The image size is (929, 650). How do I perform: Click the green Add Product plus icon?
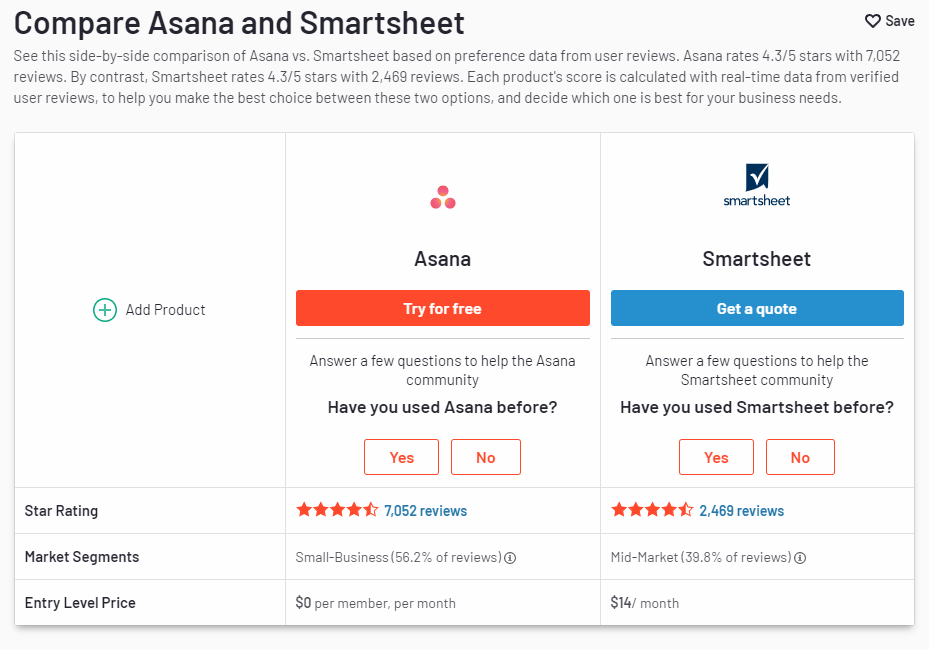click(105, 310)
